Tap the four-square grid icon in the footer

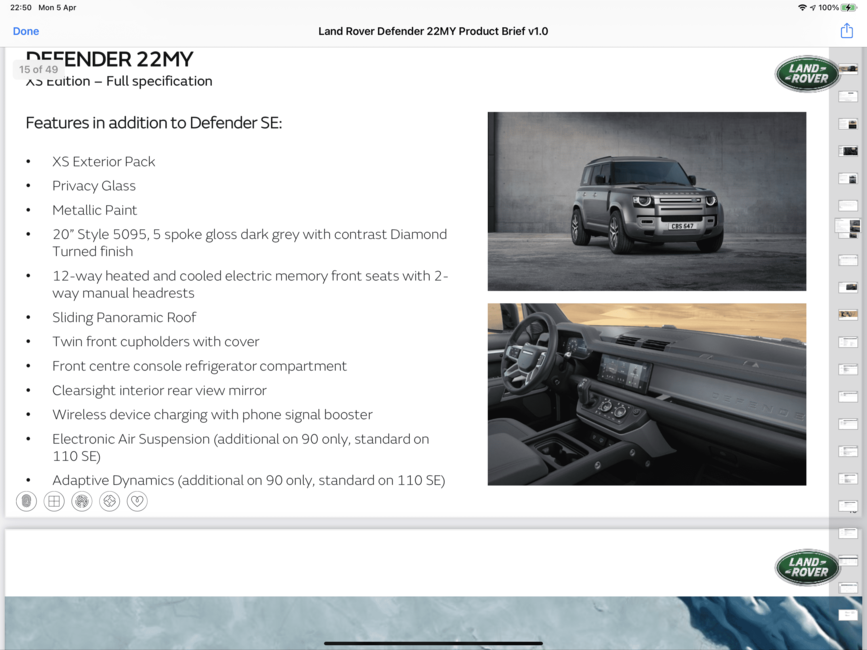54,501
